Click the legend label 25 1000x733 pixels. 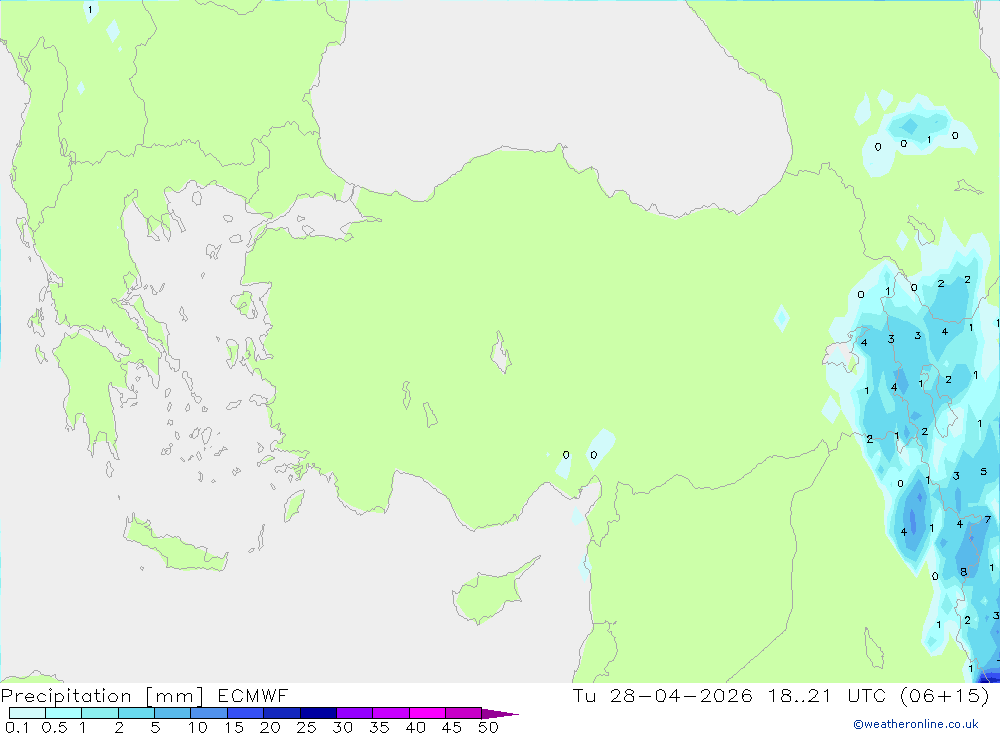(x=306, y=727)
